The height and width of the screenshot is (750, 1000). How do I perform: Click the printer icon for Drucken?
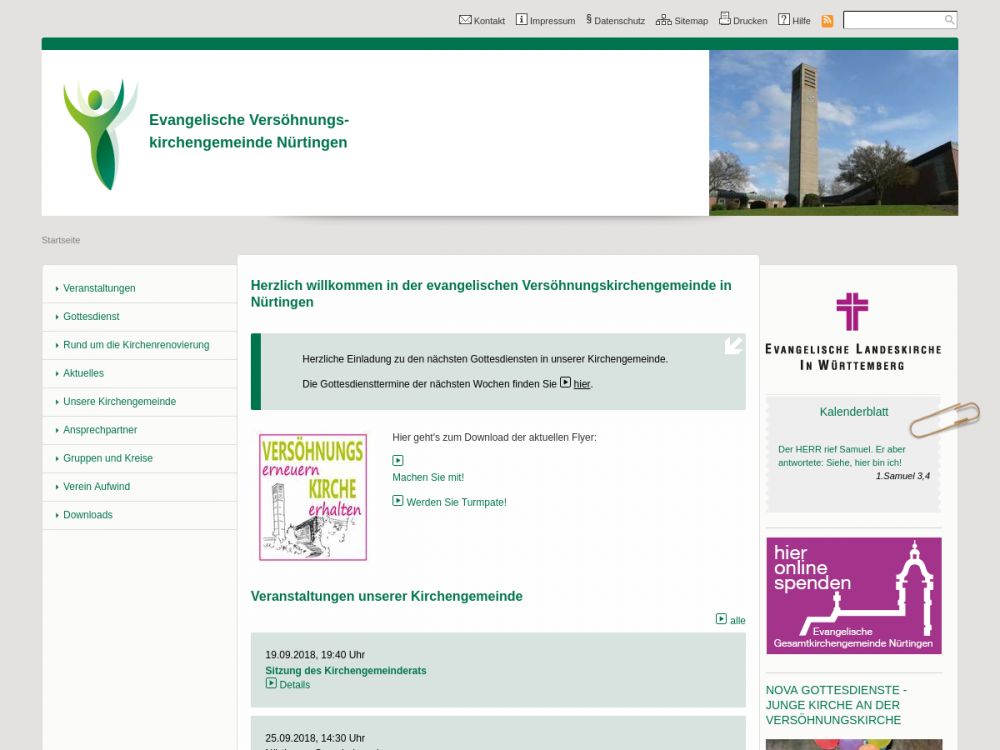(725, 19)
